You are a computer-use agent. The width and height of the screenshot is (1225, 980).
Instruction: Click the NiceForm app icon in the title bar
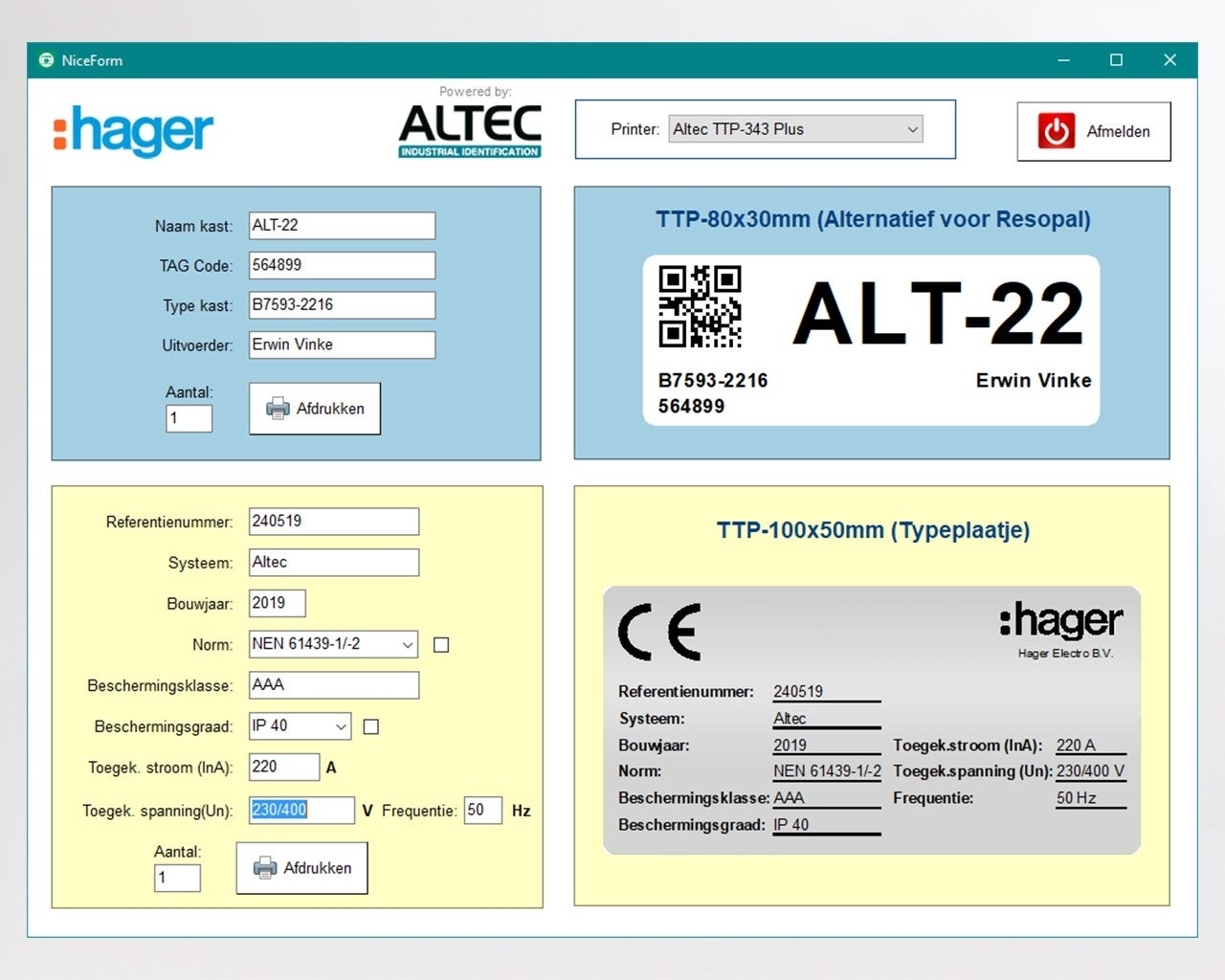(x=46, y=60)
